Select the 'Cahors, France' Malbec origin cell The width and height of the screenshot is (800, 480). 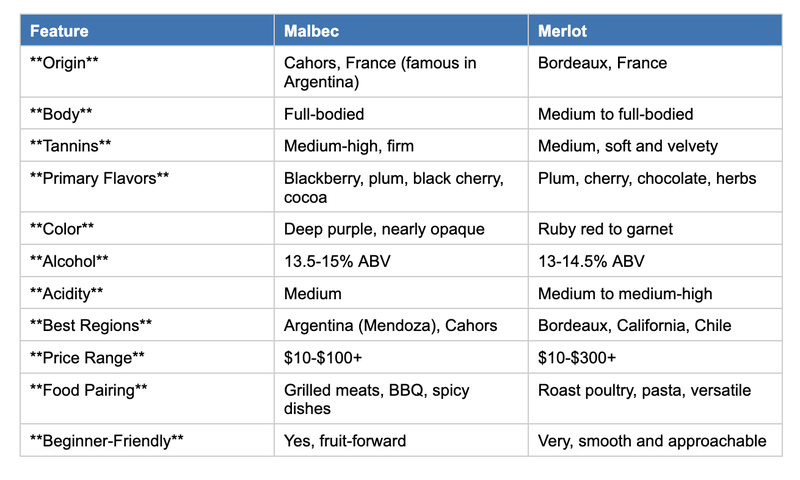pyautogui.click(x=400, y=72)
